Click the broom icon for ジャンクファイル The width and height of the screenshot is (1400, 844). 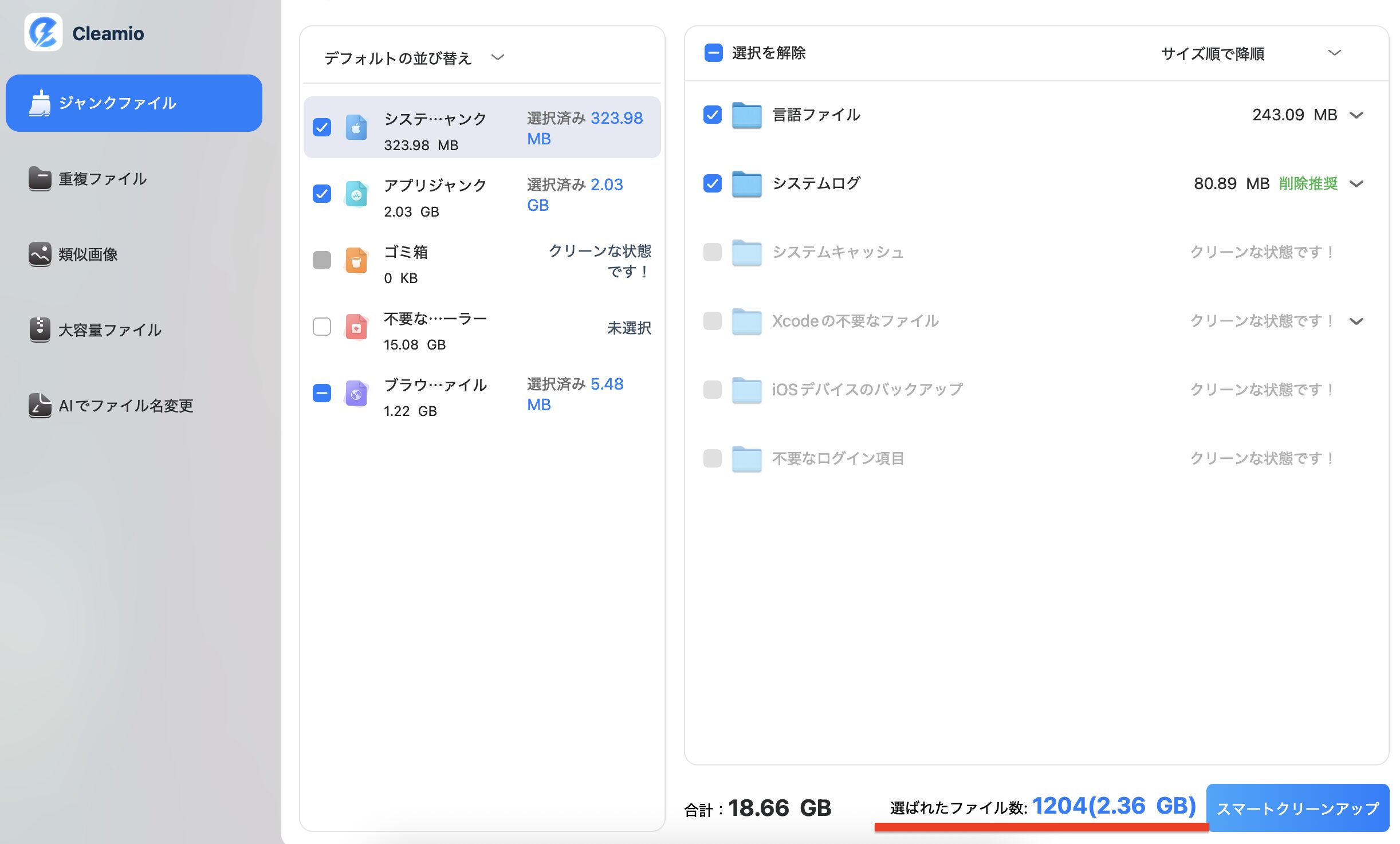pos(40,103)
